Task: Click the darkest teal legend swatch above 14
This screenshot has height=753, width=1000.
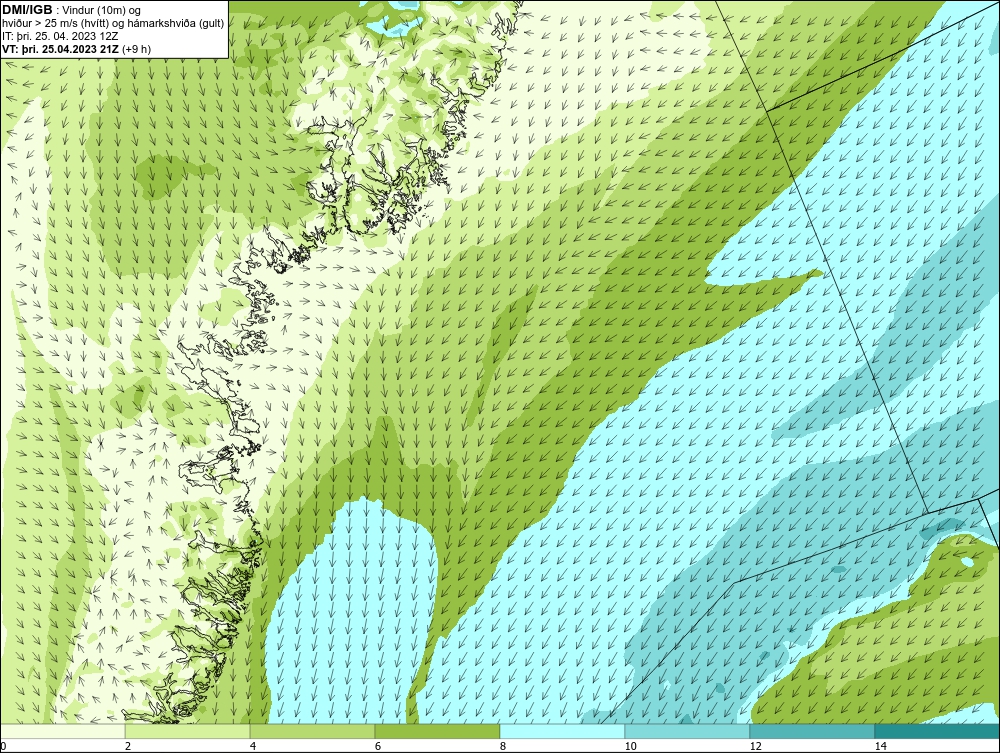Action: (938, 731)
